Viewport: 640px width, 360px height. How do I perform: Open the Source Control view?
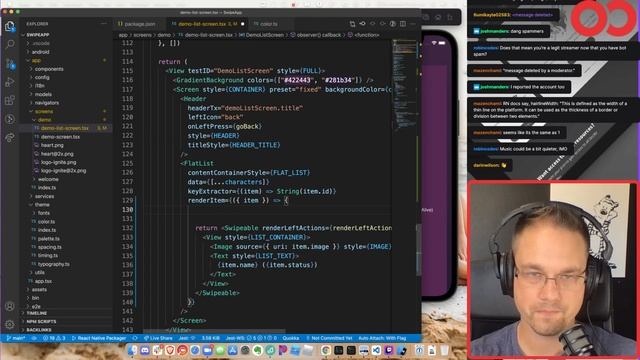[x=9, y=63]
